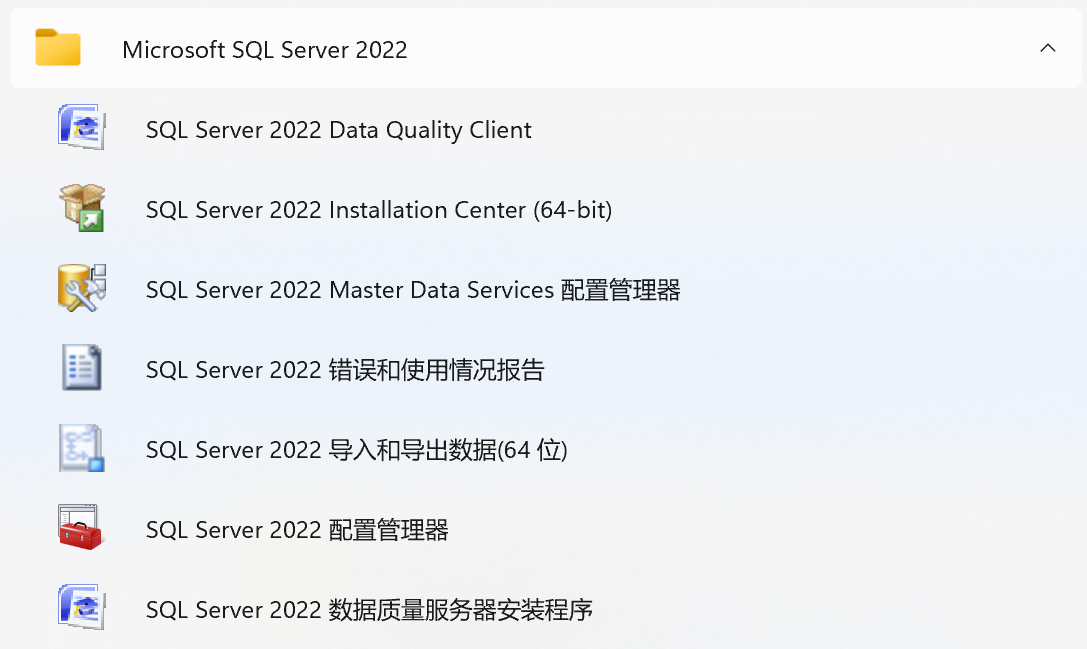Click the 导入和导出数据(64 位) wizard icon
The height and width of the screenshot is (649, 1087).
tap(81, 448)
